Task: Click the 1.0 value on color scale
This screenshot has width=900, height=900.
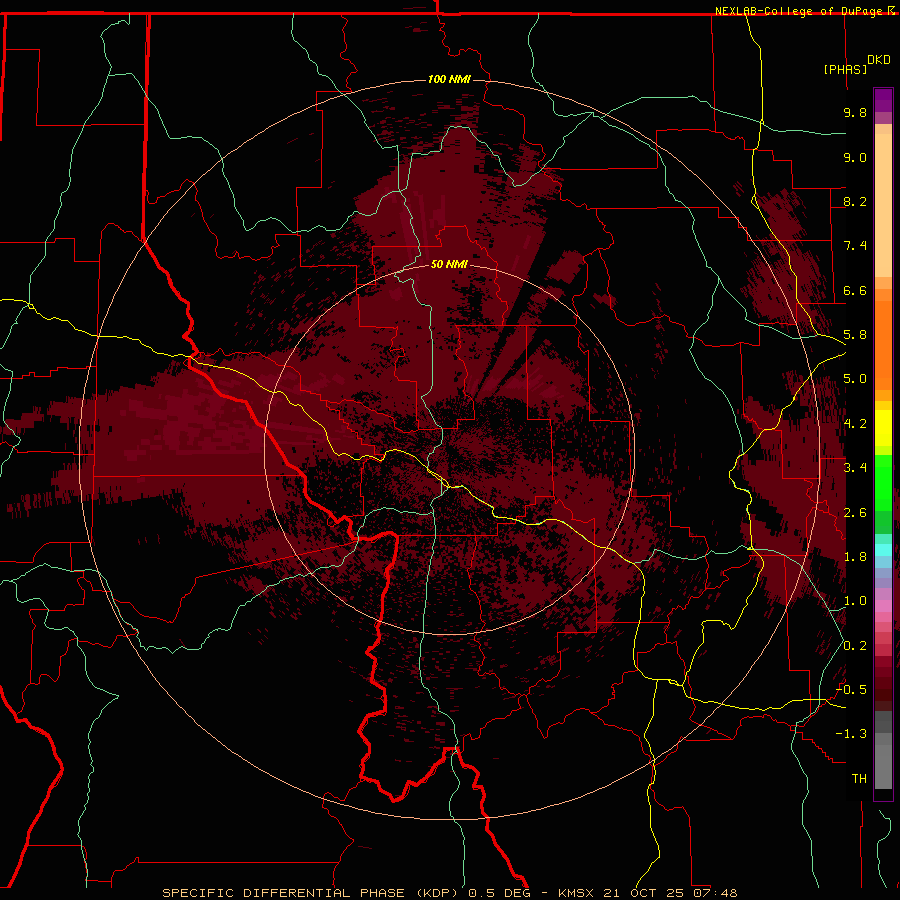Action: (855, 601)
